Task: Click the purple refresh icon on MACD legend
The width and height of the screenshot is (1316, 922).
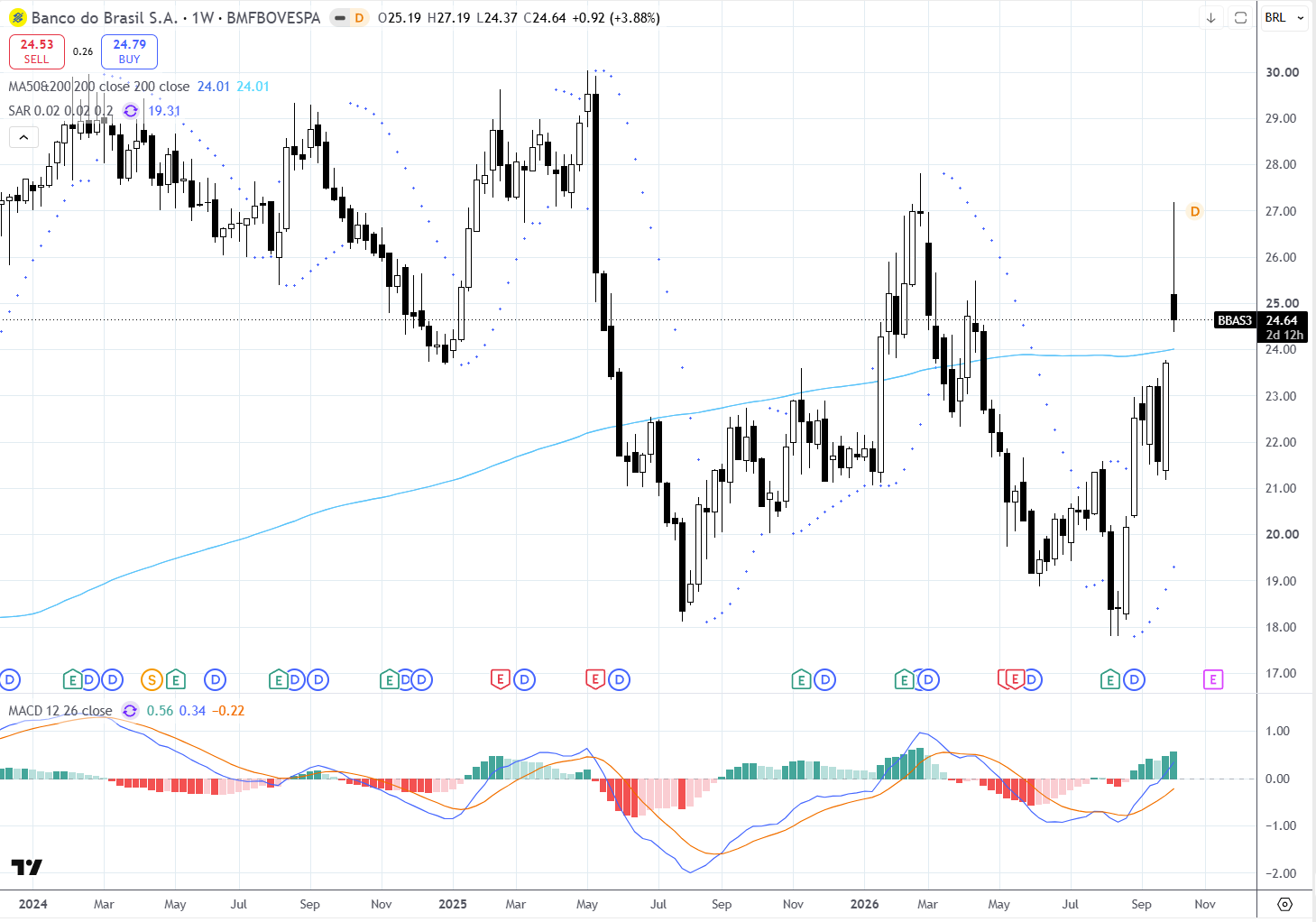Action: tap(130, 711)
